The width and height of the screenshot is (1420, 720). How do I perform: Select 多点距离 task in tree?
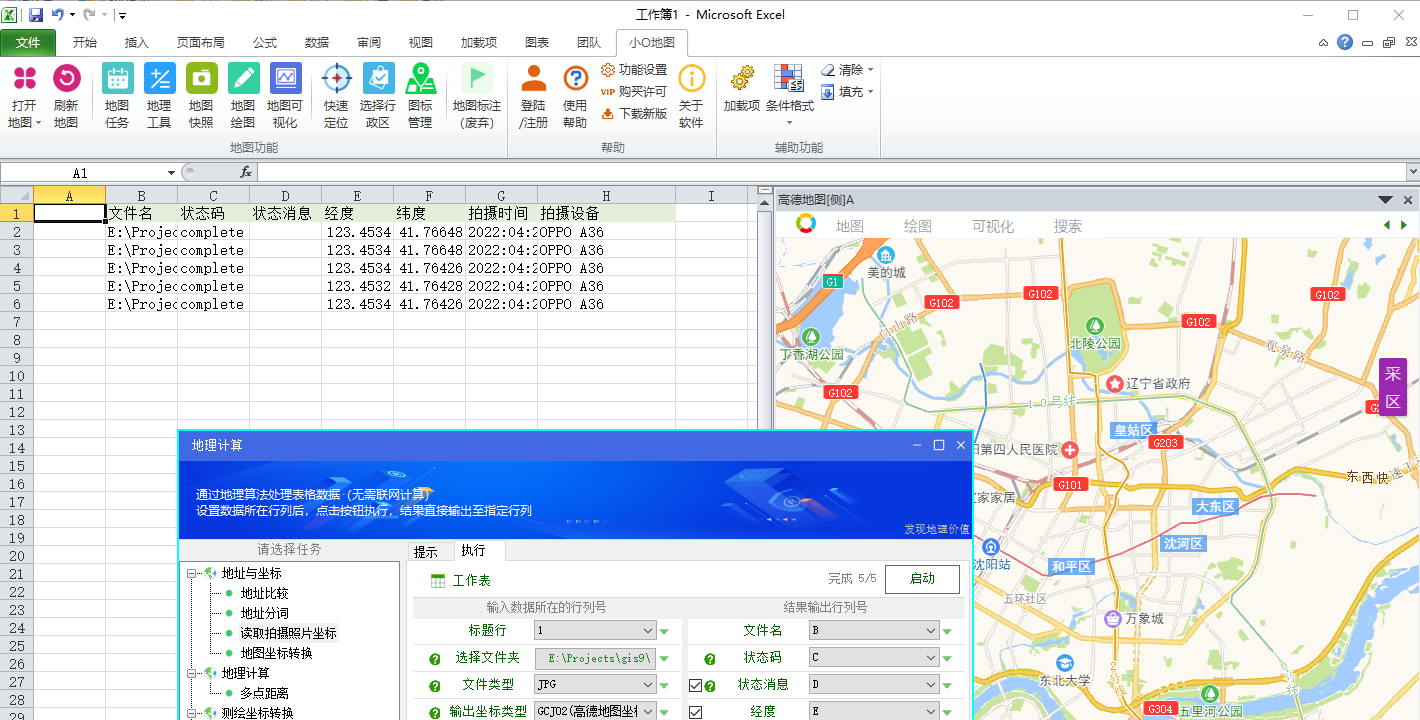(264, 693)
